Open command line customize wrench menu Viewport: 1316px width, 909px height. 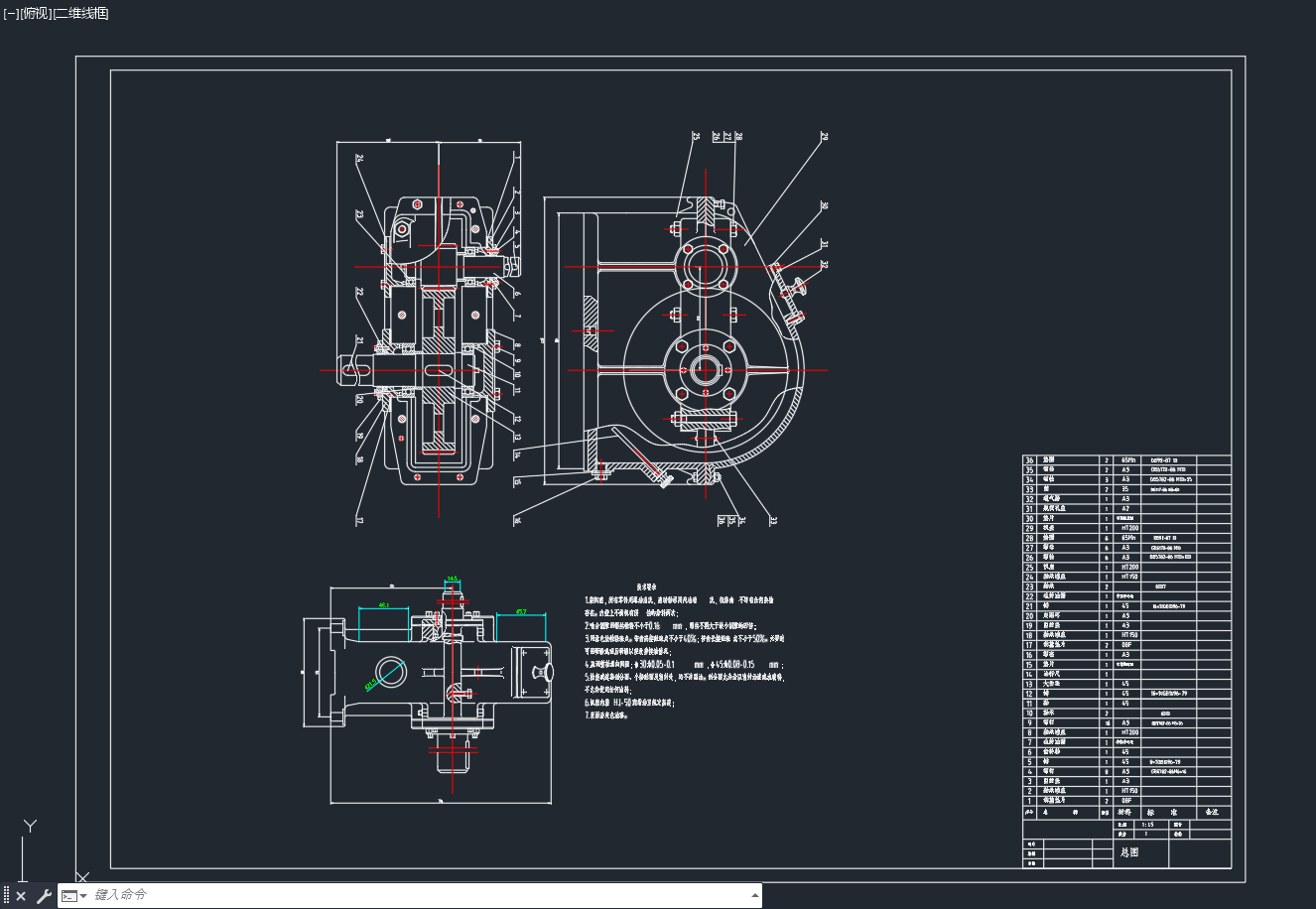tap(44, 896)
